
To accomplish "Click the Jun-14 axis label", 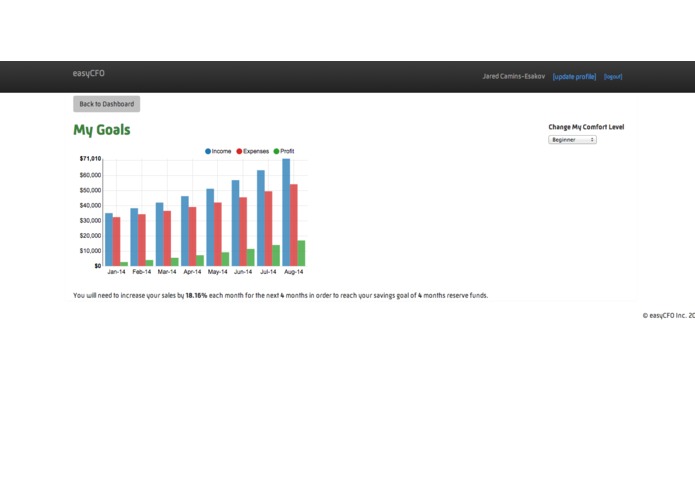I will click(x=243, y=272).
